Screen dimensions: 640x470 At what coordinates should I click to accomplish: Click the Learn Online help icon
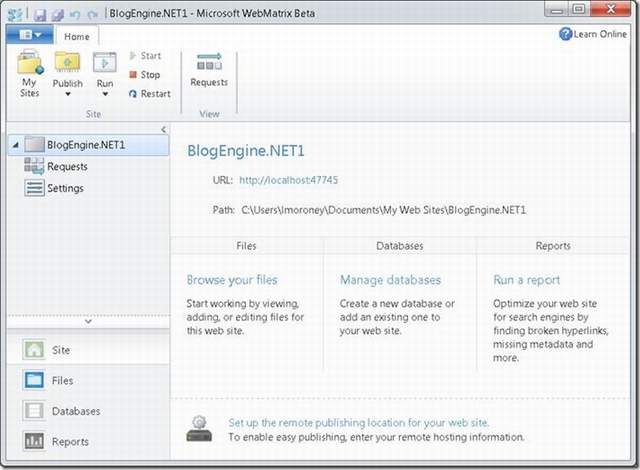point(565,34)
